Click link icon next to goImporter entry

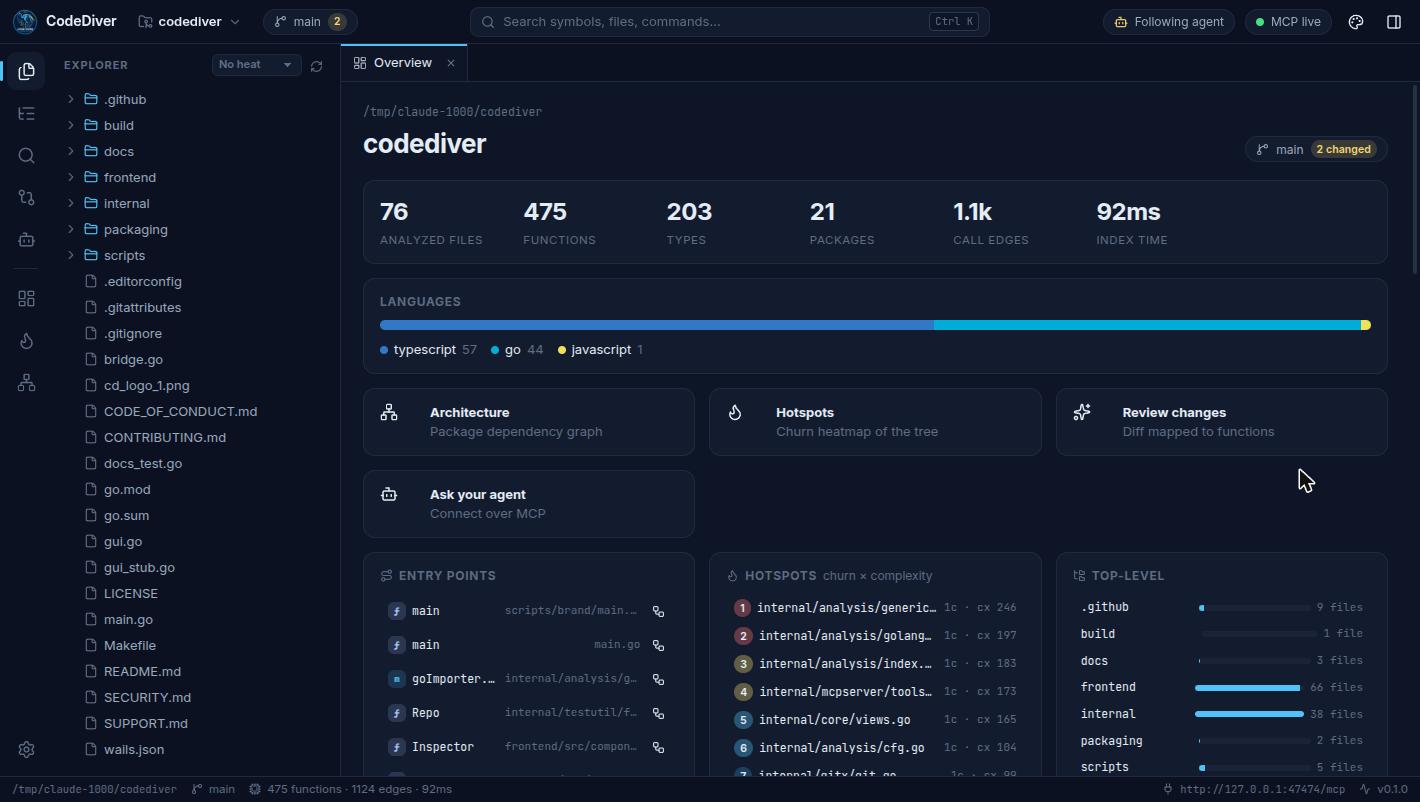tap(658, 679)
